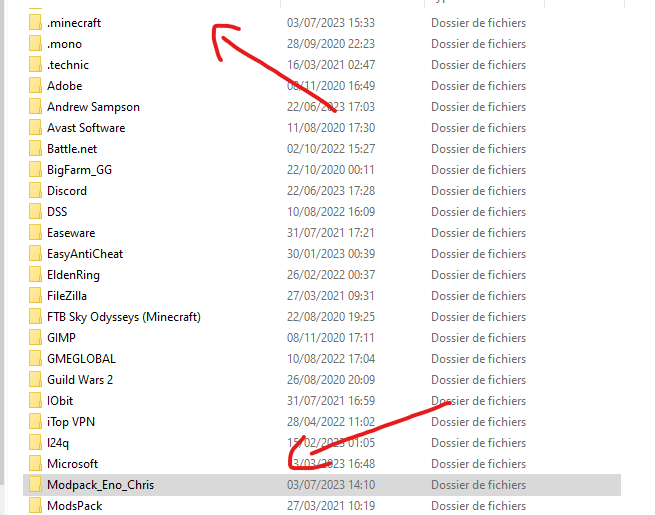Select the Battle.net folder icon
This screenshot has width=655, height=515.
tap(36, 148)
